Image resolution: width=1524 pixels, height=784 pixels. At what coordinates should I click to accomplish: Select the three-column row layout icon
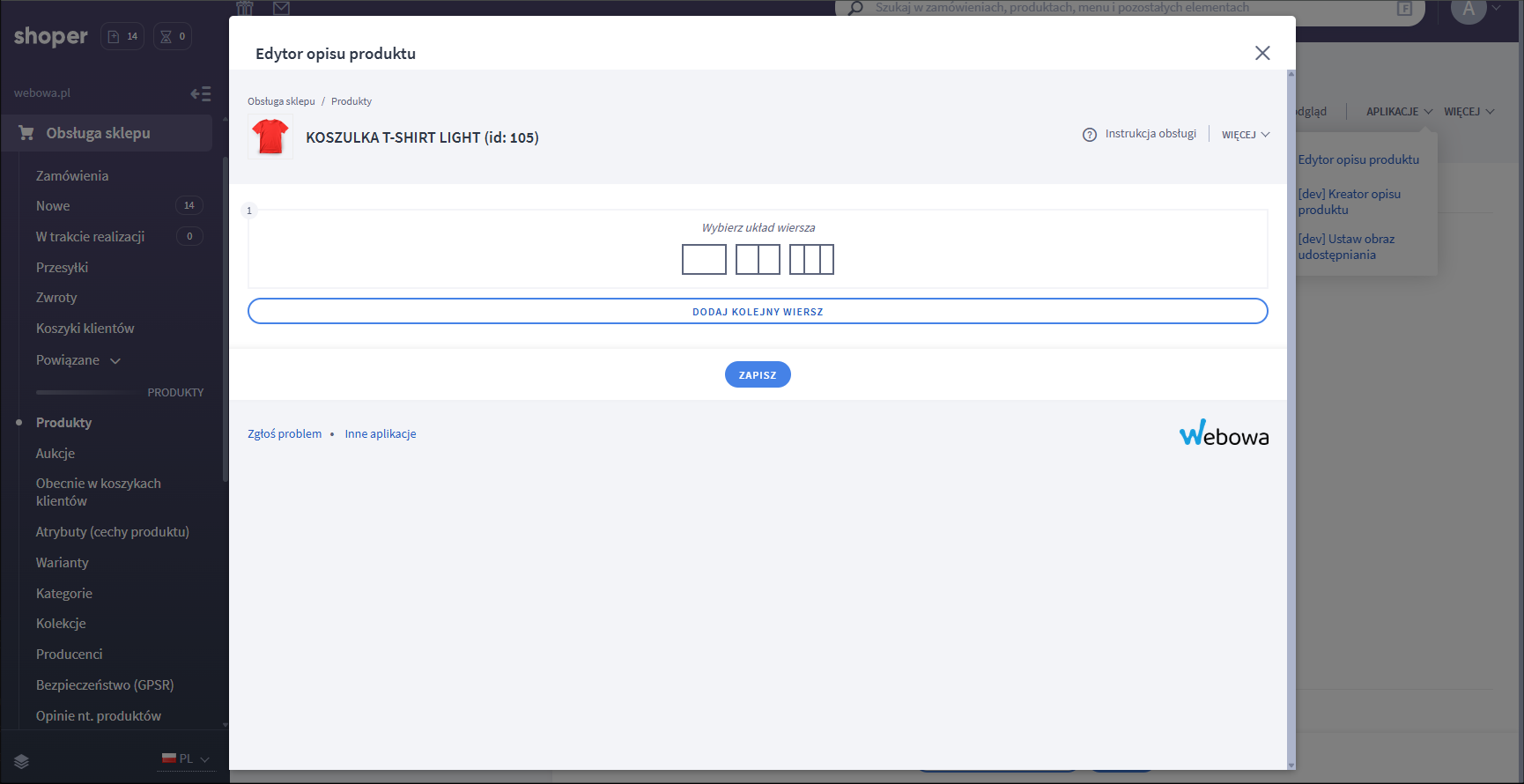tap(811, 260)
